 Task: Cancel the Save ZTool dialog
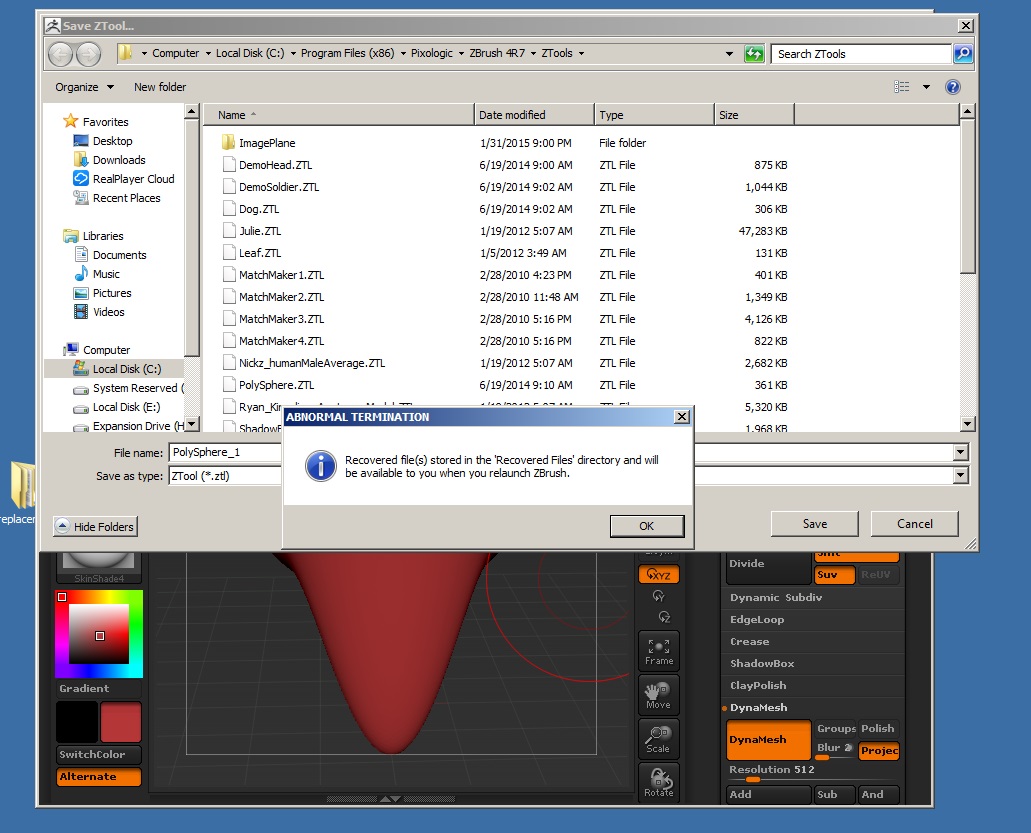coord(915,524)
